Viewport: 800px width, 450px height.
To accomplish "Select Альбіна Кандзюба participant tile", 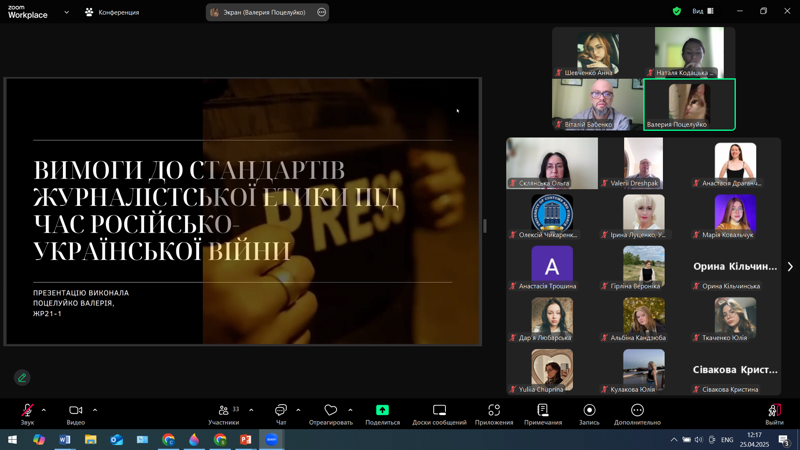I will click(x=643, y=318).
